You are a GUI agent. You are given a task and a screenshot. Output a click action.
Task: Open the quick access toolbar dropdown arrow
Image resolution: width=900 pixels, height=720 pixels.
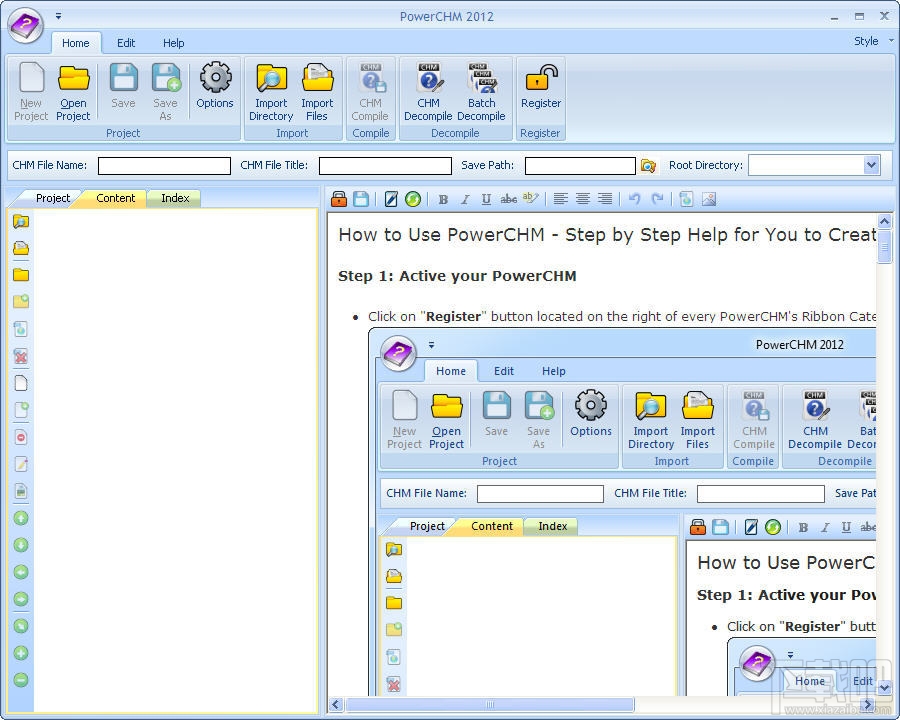(59, 16)
